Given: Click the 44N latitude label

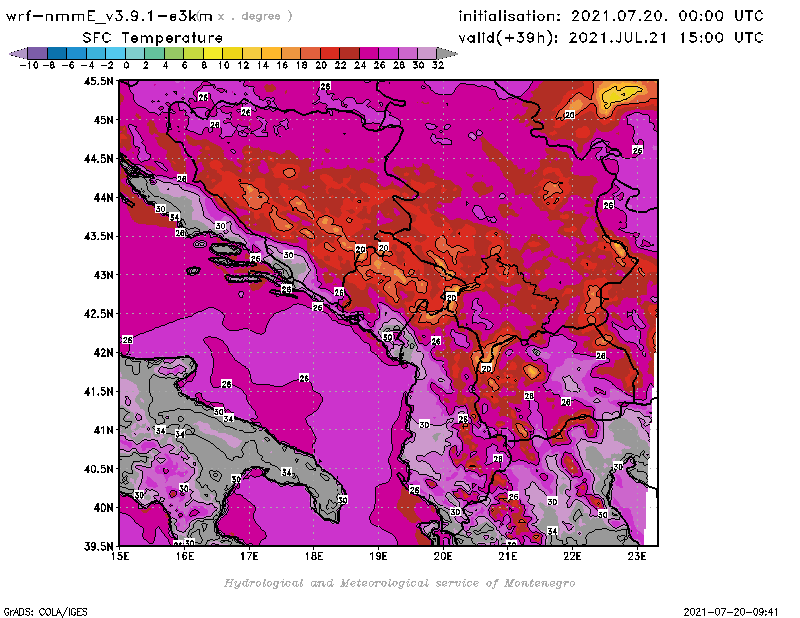Looking at the screenshot, I should click(103, 197).
